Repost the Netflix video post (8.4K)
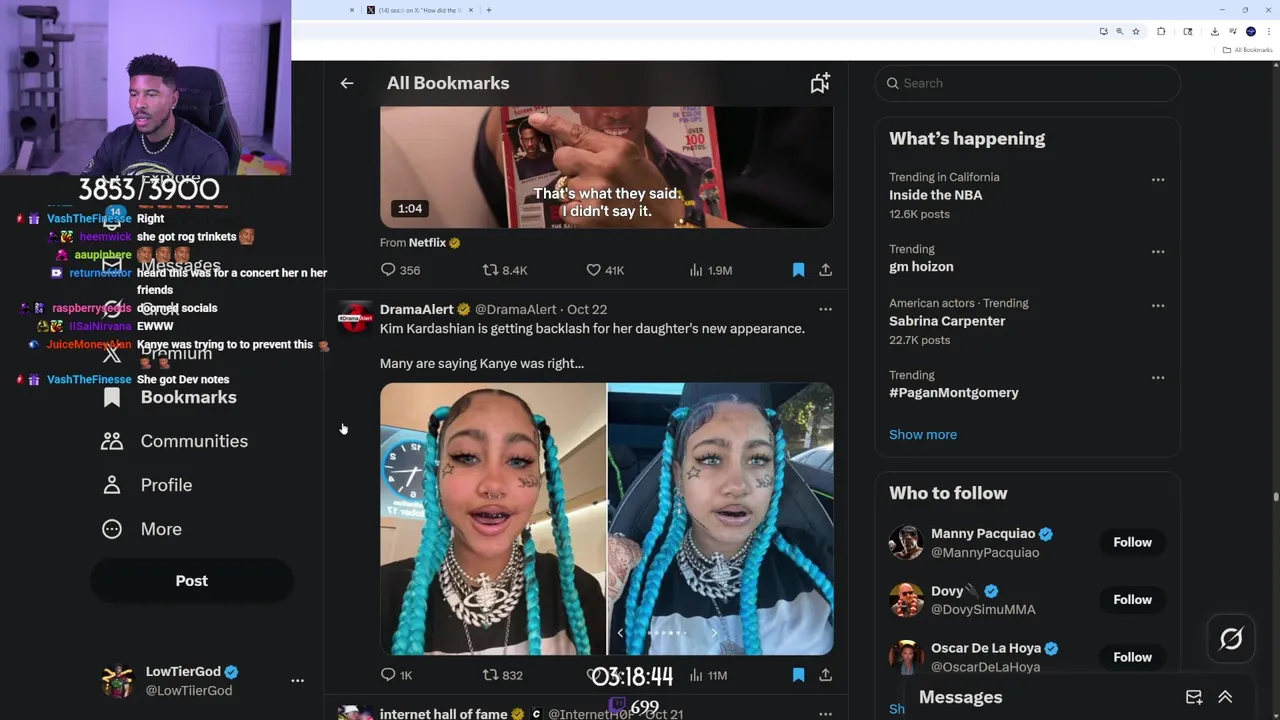 click(505, 270)
